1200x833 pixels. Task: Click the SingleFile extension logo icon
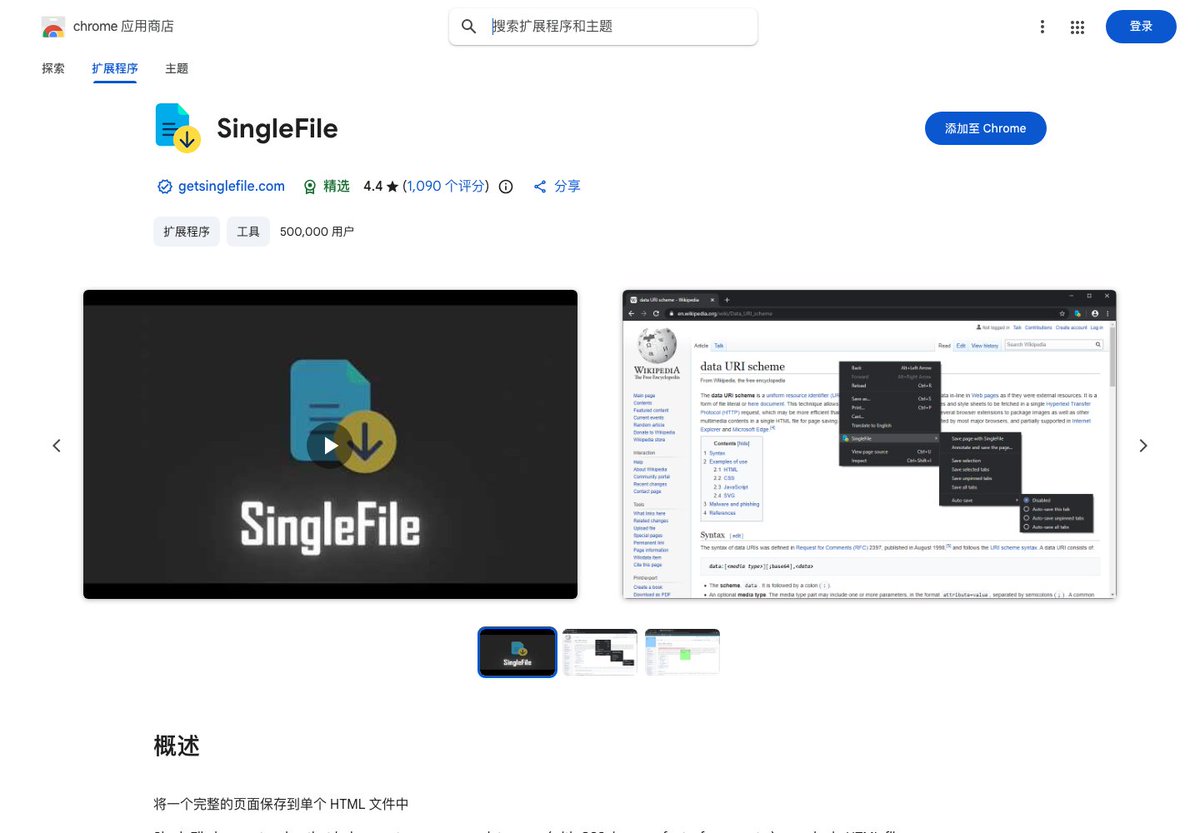click(x=178, y=128)
